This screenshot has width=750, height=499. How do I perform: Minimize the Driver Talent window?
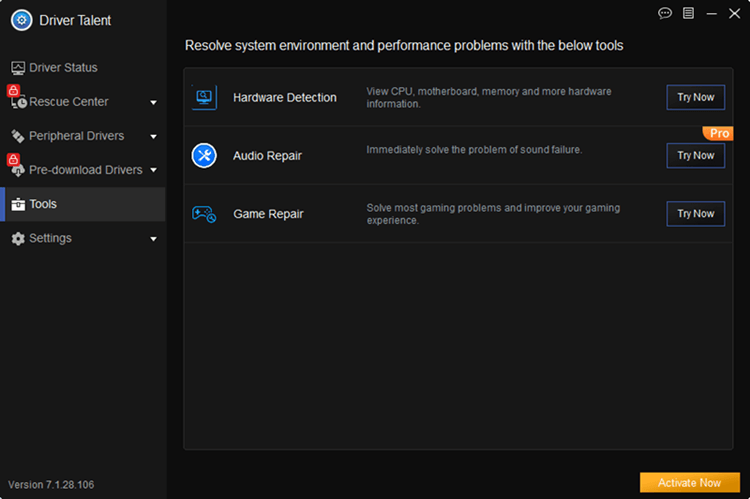[x=711, y=14]
